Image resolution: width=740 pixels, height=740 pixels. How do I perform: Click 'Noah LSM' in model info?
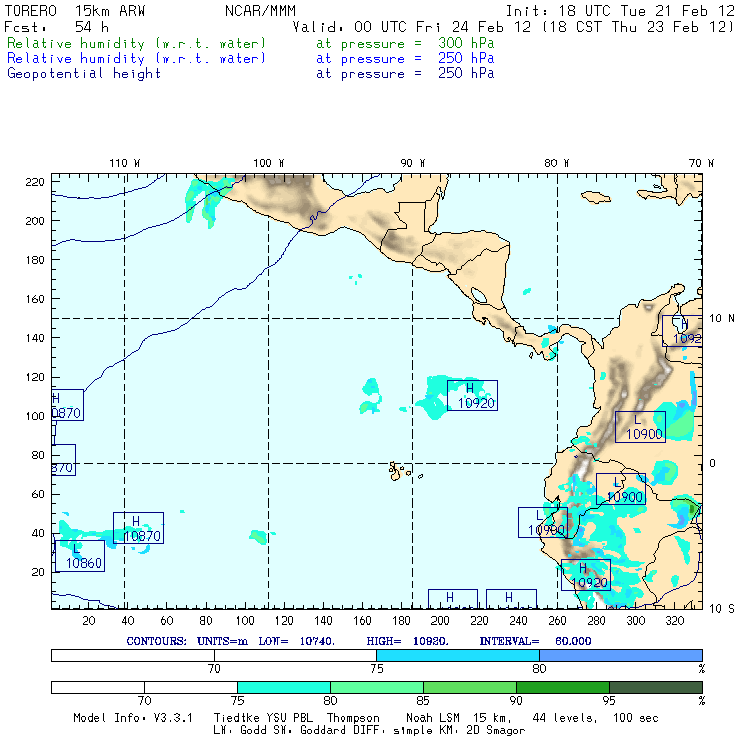[433, 718]
